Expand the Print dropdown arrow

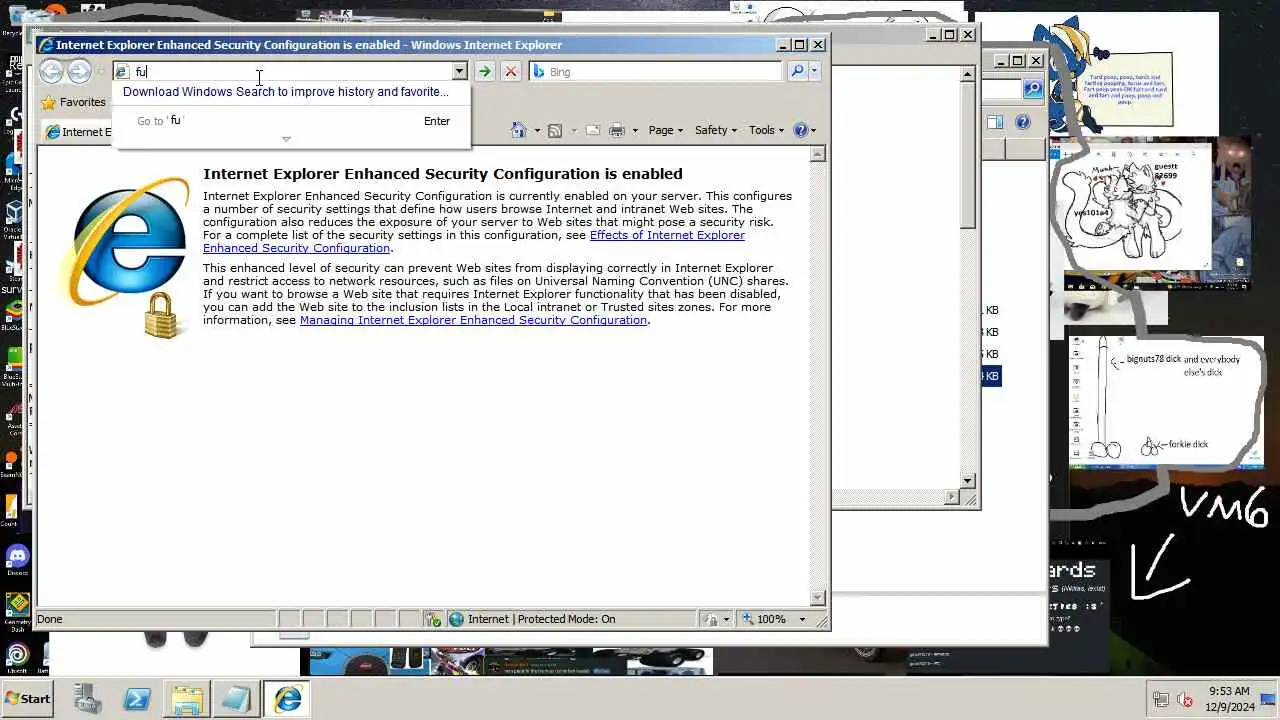click(635, 130)
